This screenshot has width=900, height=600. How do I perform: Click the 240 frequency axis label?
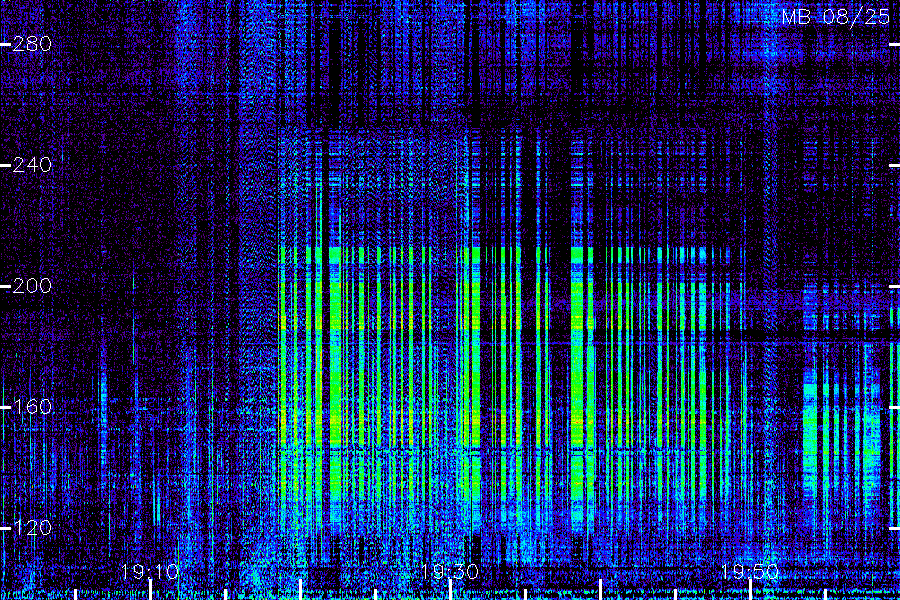(x=32, y=165)
